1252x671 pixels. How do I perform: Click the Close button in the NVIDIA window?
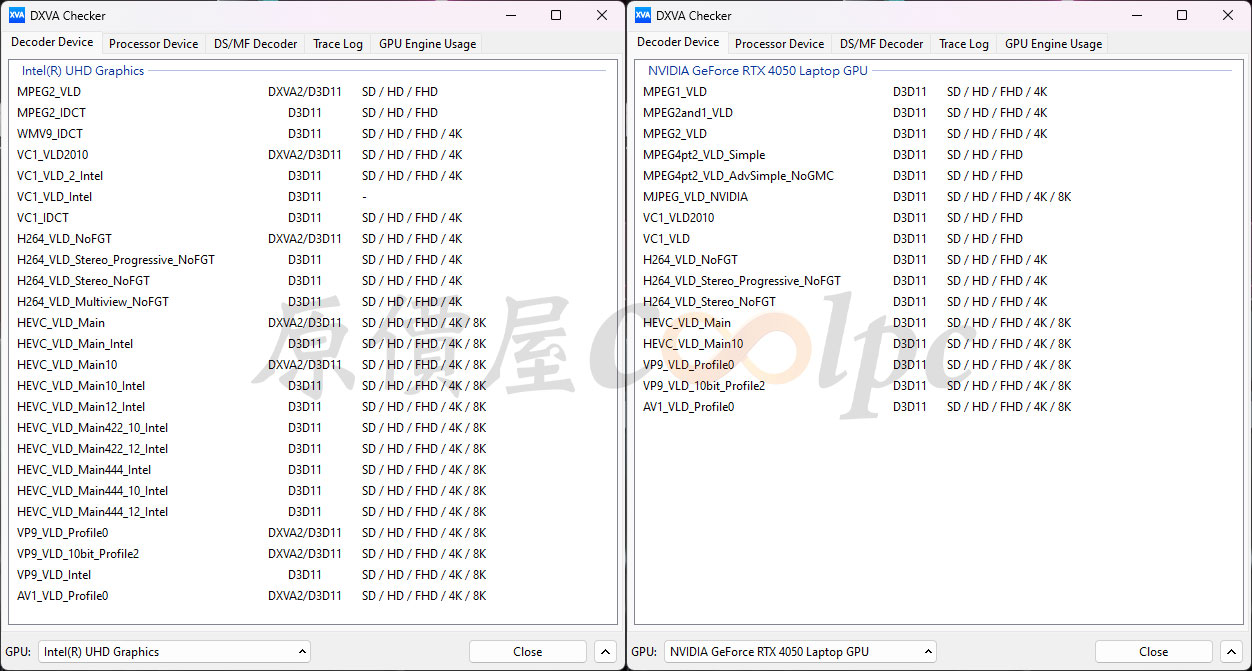pyautogui.click(x=1154, y=651)
